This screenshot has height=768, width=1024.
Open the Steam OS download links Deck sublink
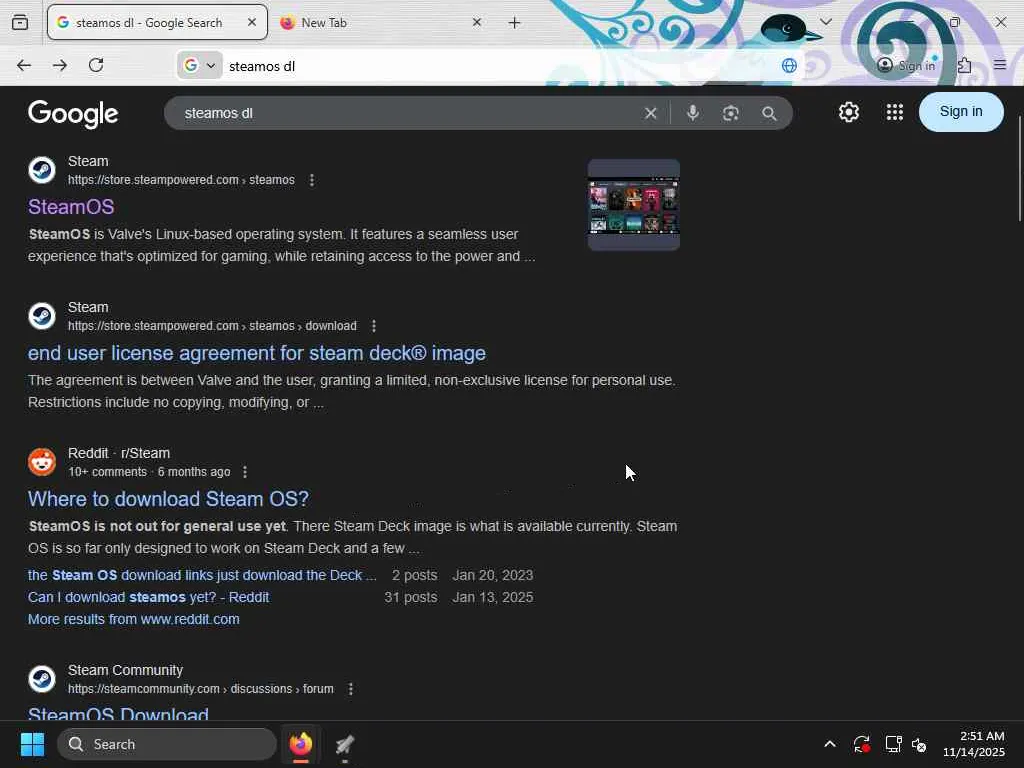[x=202, y=575]
